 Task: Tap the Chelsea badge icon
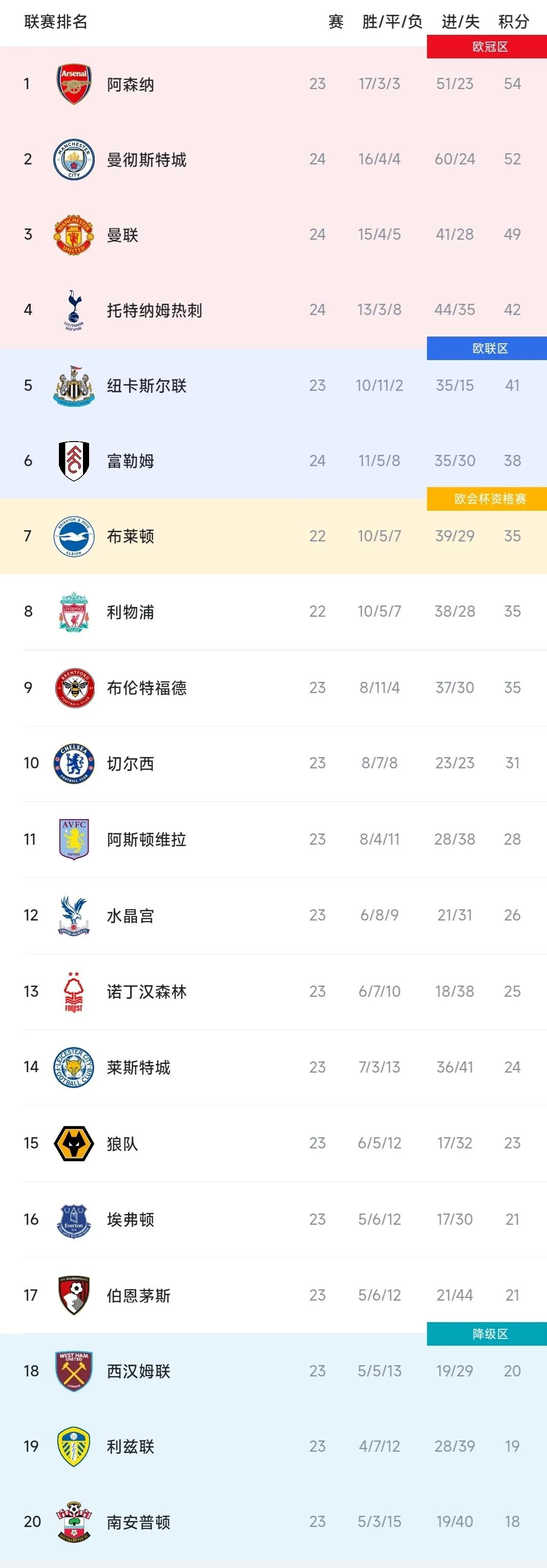point(74,763)
